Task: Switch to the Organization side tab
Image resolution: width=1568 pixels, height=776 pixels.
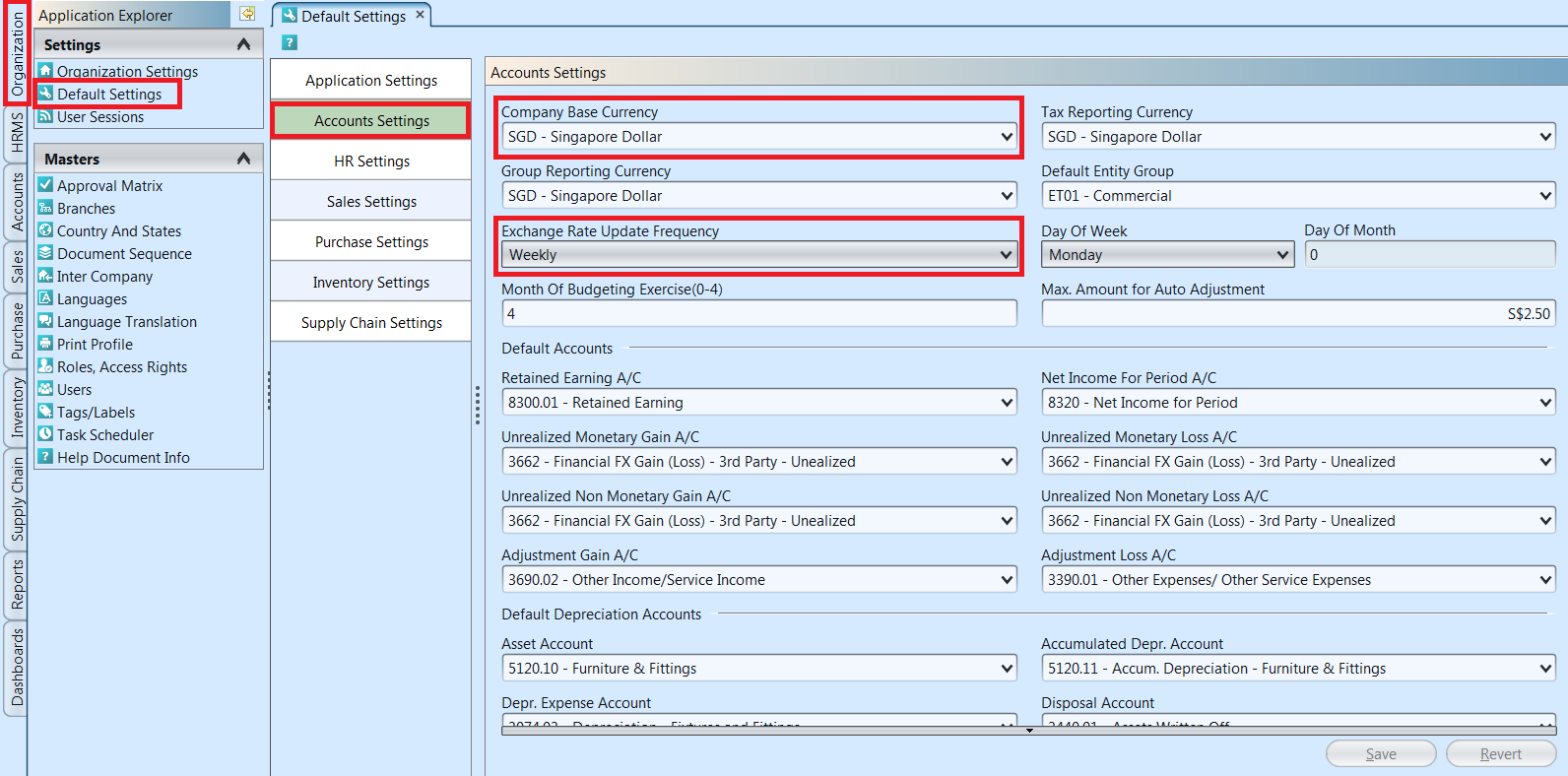Action: pyautogui.click(x=17, y=53)
